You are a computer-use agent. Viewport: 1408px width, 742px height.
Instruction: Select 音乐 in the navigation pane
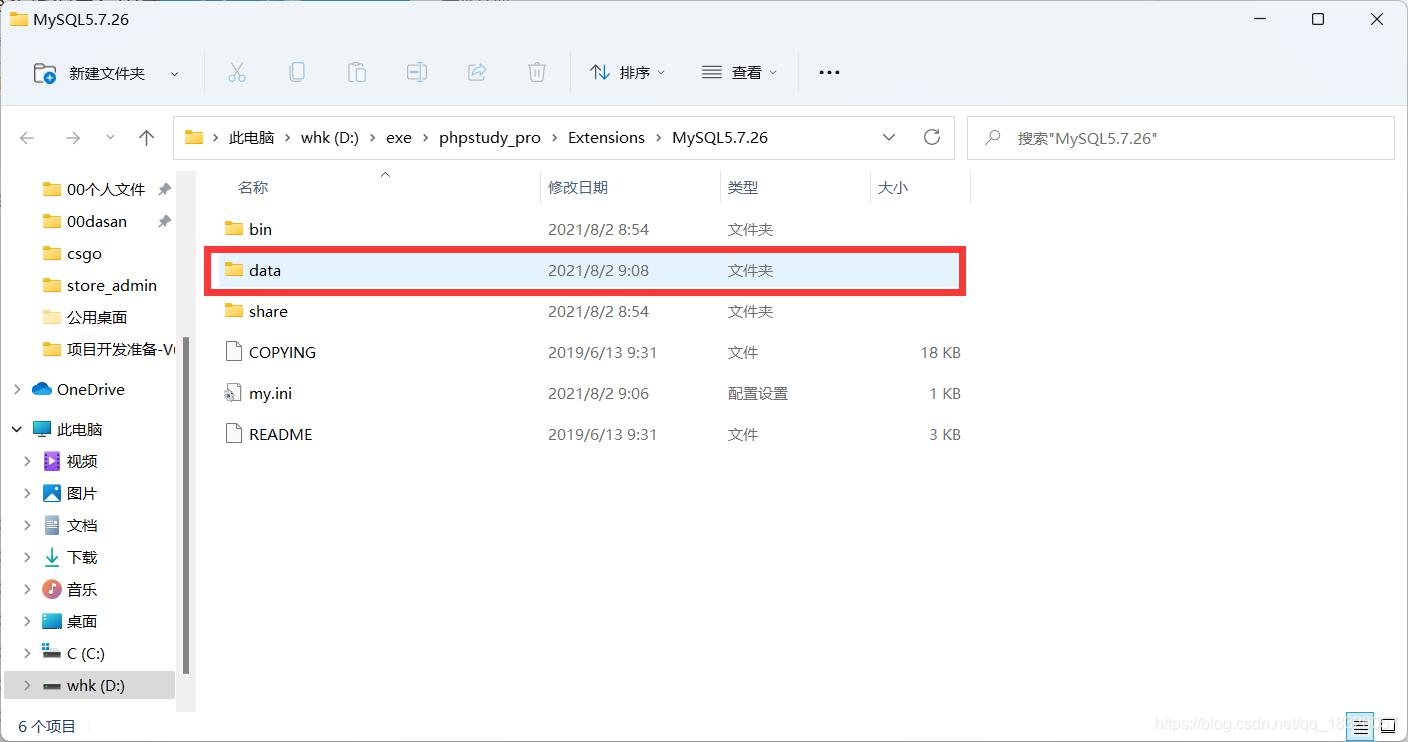click(82, 589)
